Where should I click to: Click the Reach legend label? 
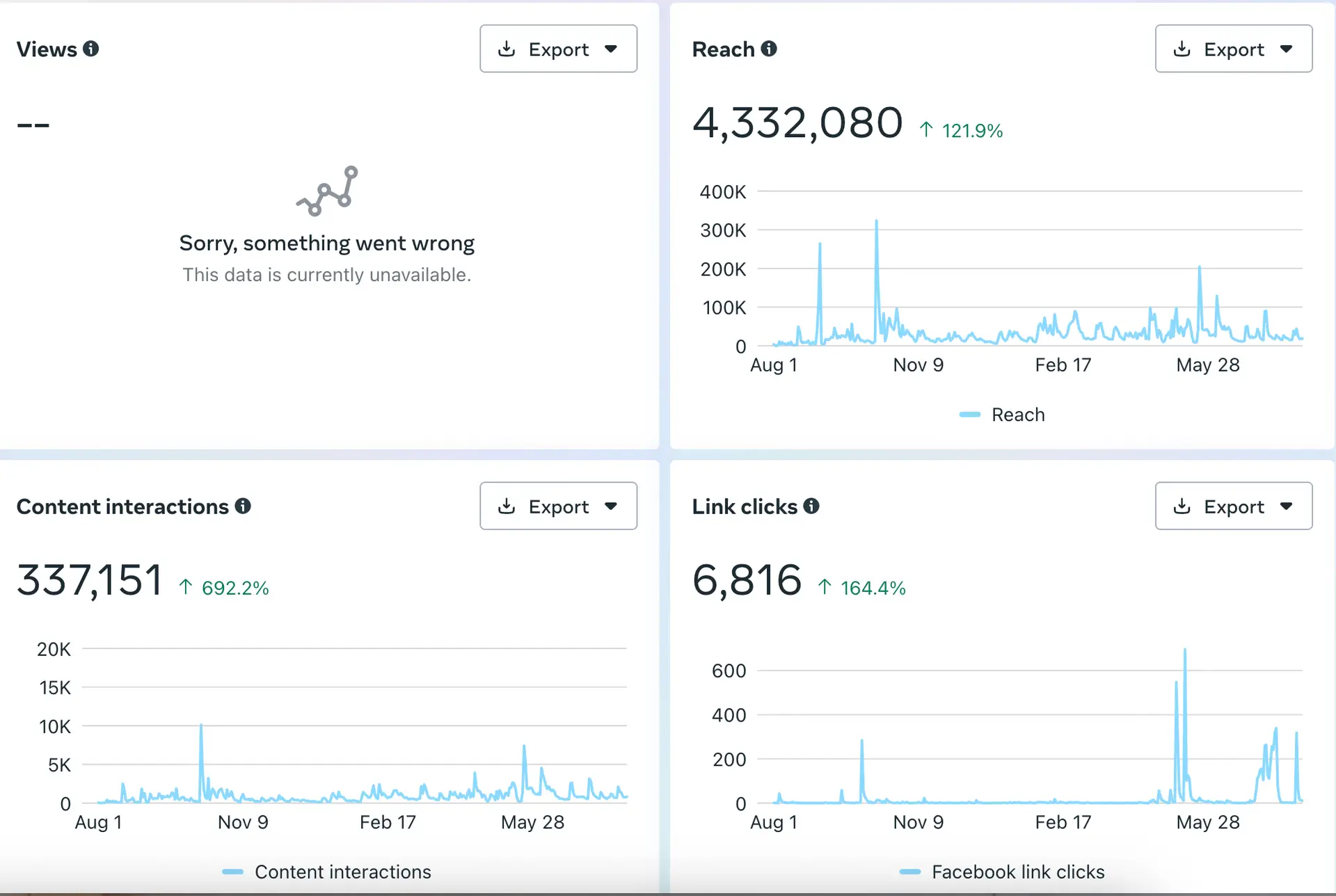(x=1018, y=415)
